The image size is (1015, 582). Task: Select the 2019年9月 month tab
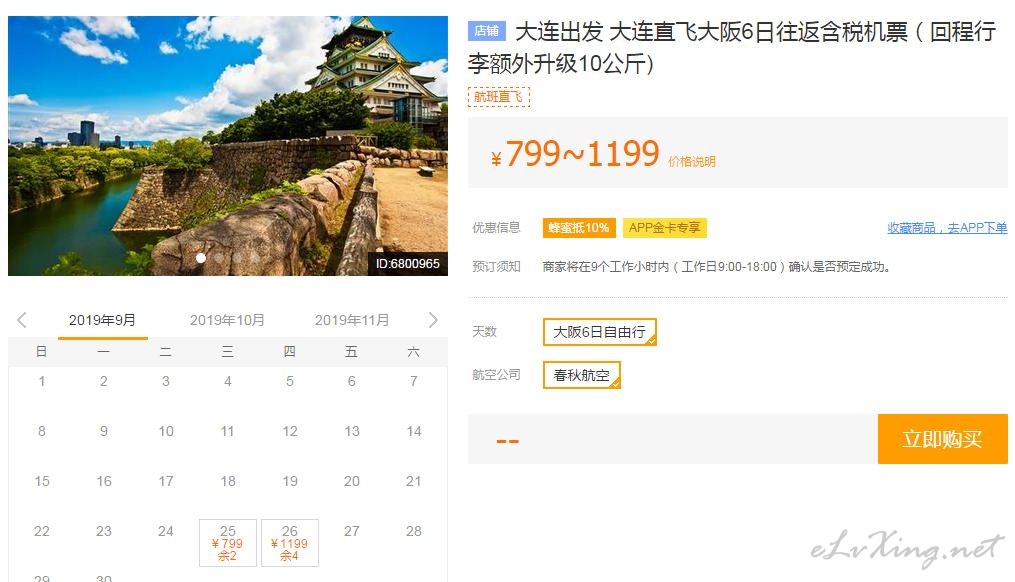coord(102,320)
